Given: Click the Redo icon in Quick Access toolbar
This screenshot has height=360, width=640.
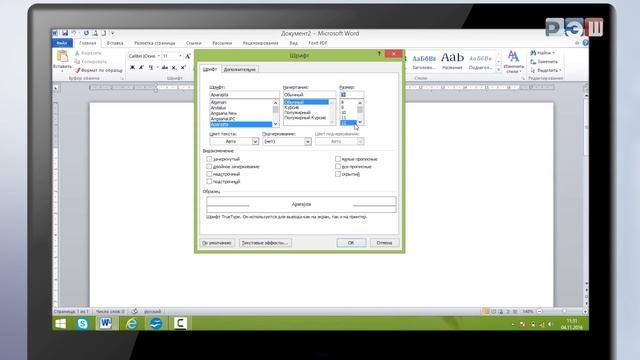Looking at the screenshot, I should tap(86, 33).
